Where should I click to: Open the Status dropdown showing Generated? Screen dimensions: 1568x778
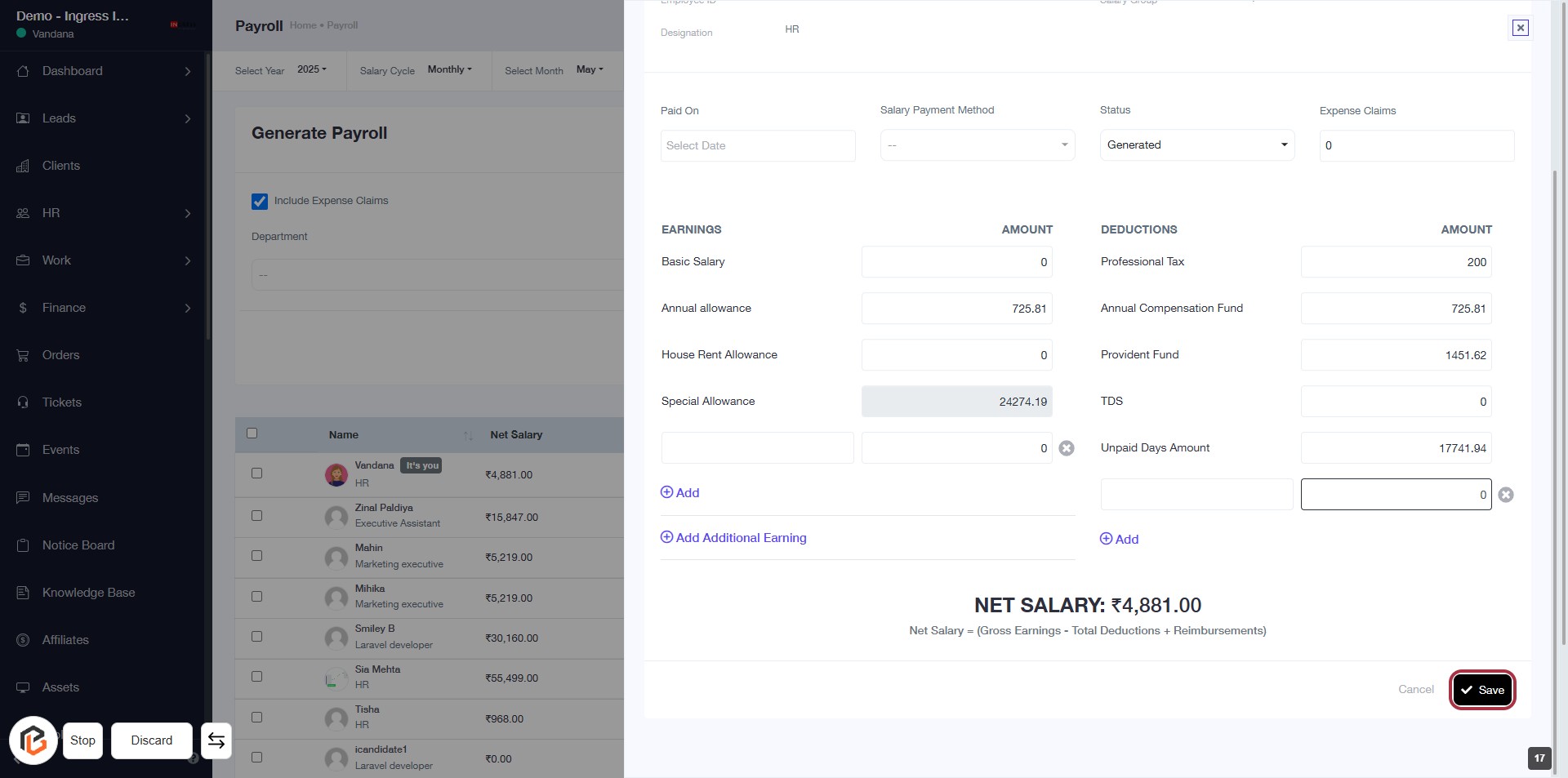click(1196, 145)
